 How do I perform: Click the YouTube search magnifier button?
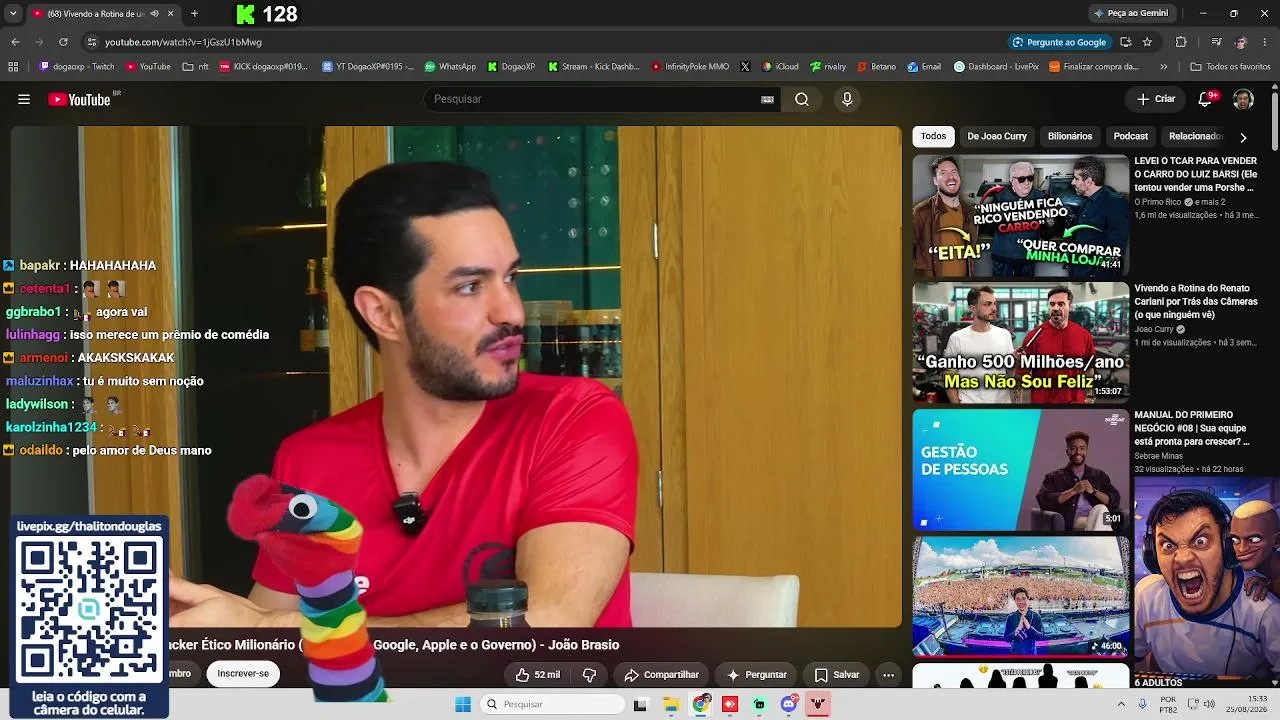pyautogui.click(x=802, y=99)
